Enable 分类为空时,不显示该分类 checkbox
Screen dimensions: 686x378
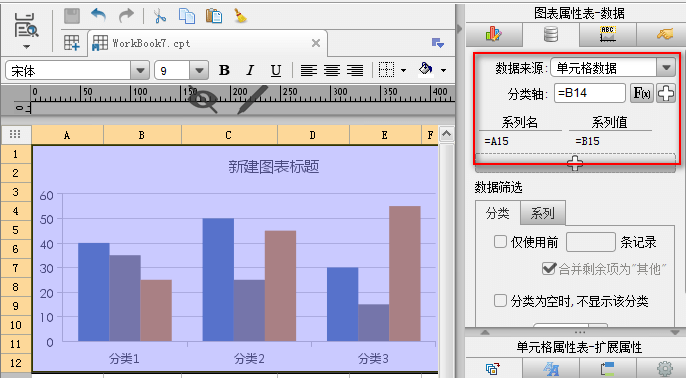tap(500, 301)
